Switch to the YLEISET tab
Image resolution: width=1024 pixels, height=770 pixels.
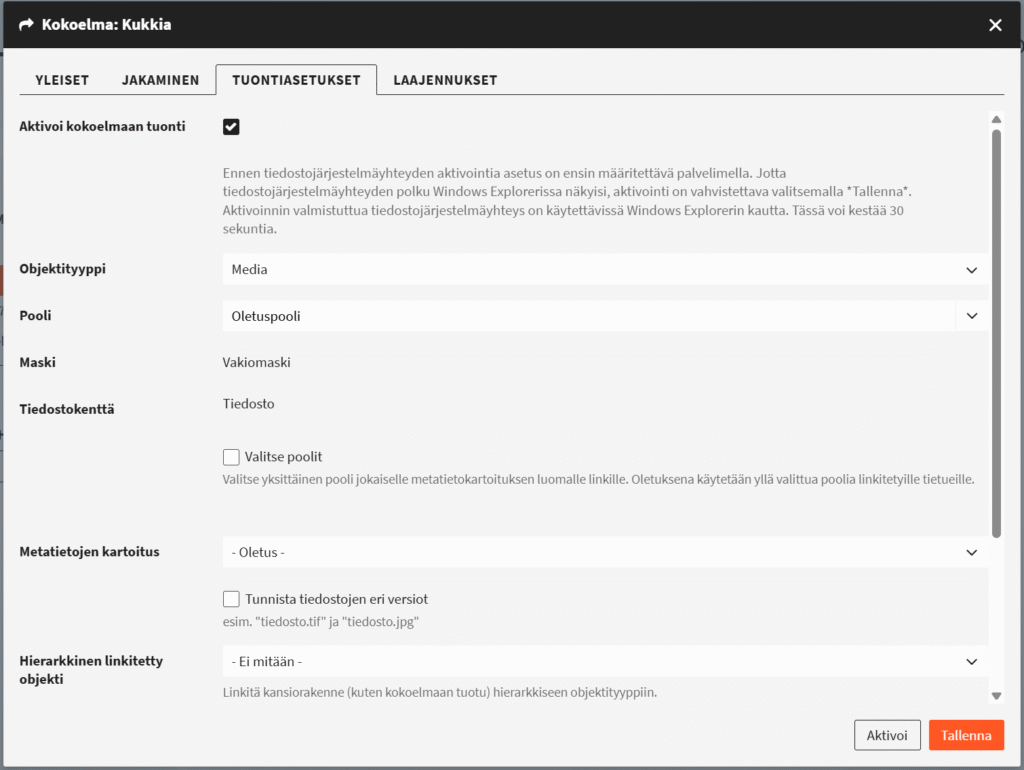point(62,80)
